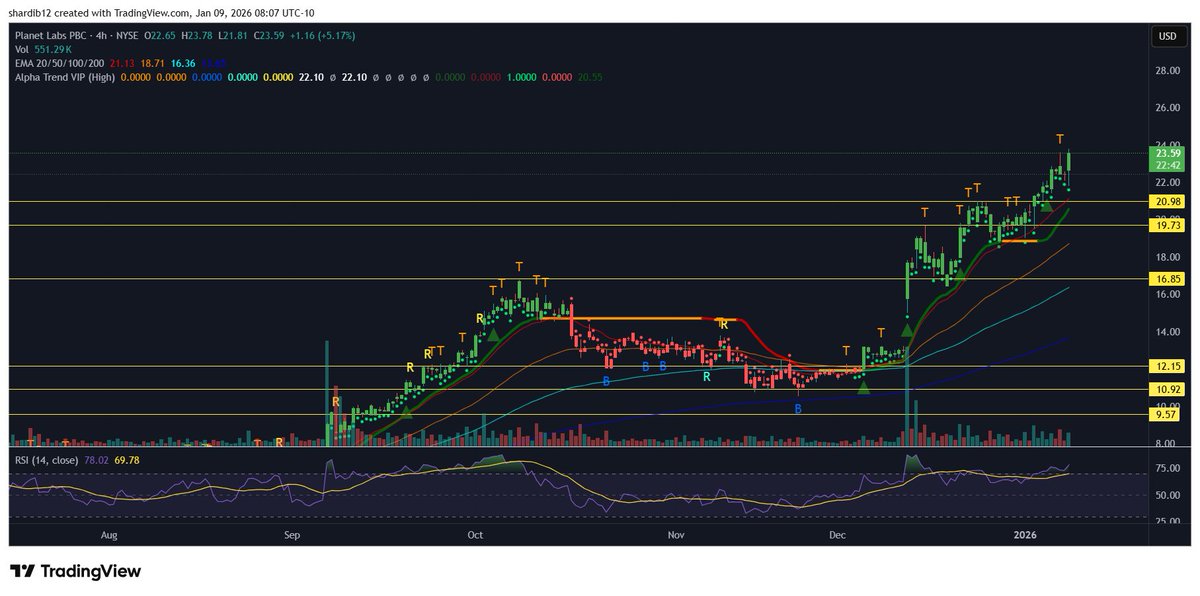Click the 14.00 price axis tick
Screen dimensions: 1200x596
pos(1167,332)
